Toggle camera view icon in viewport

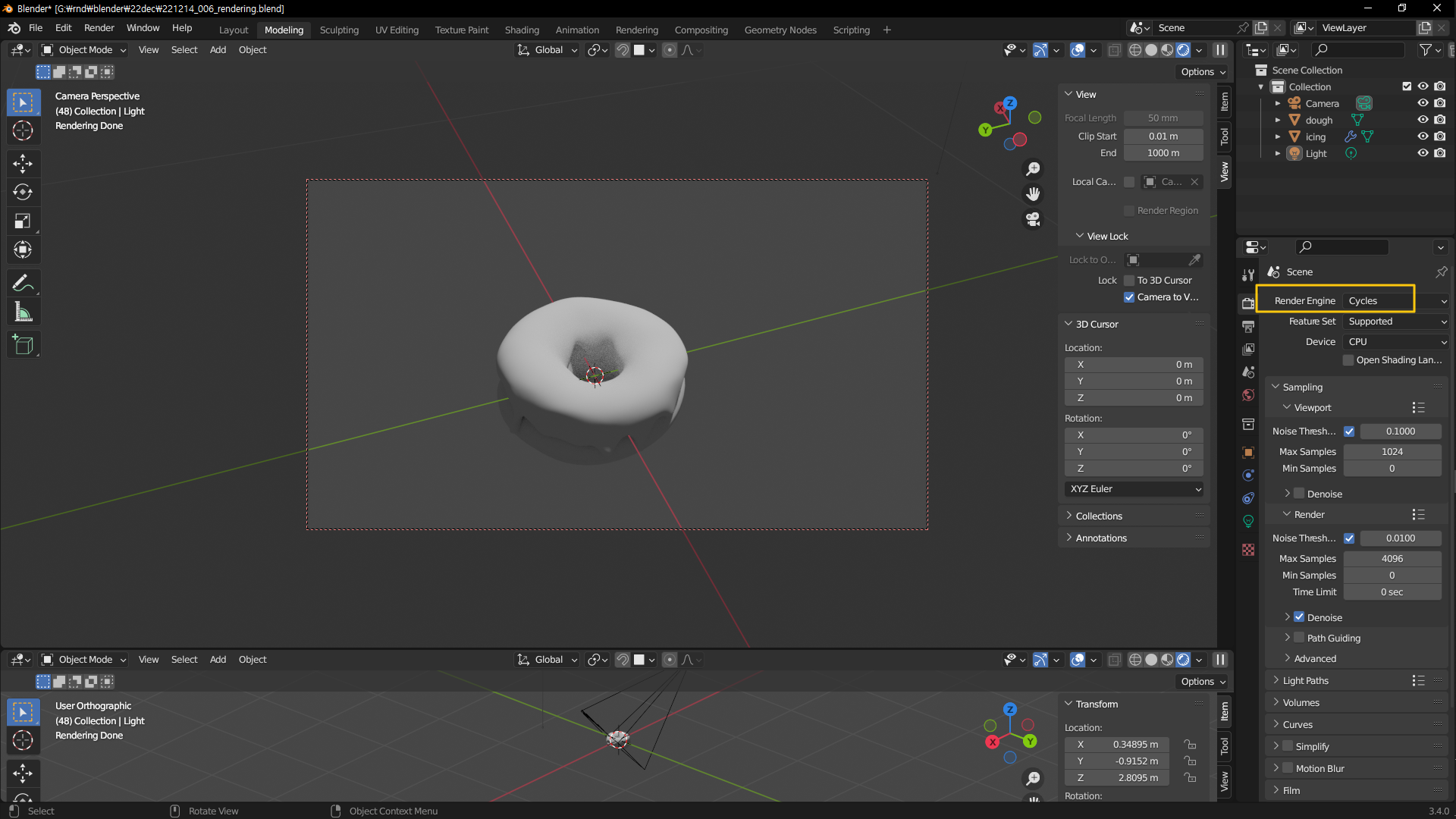point(1033,219)
